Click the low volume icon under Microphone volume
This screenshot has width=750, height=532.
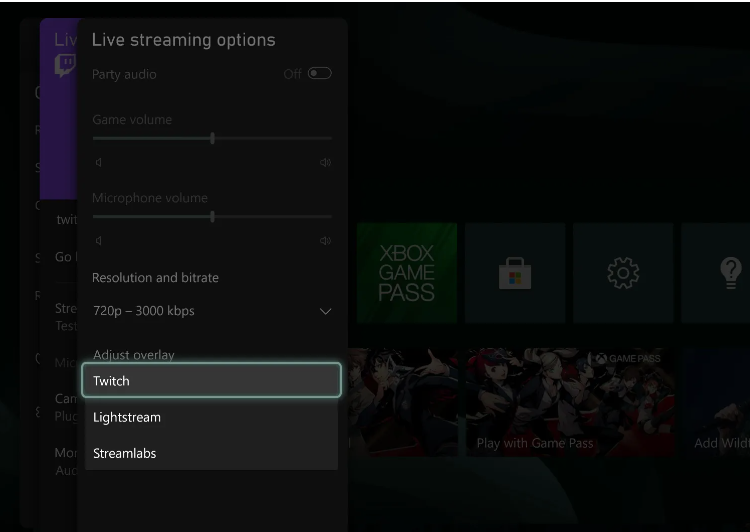point(98,241)
